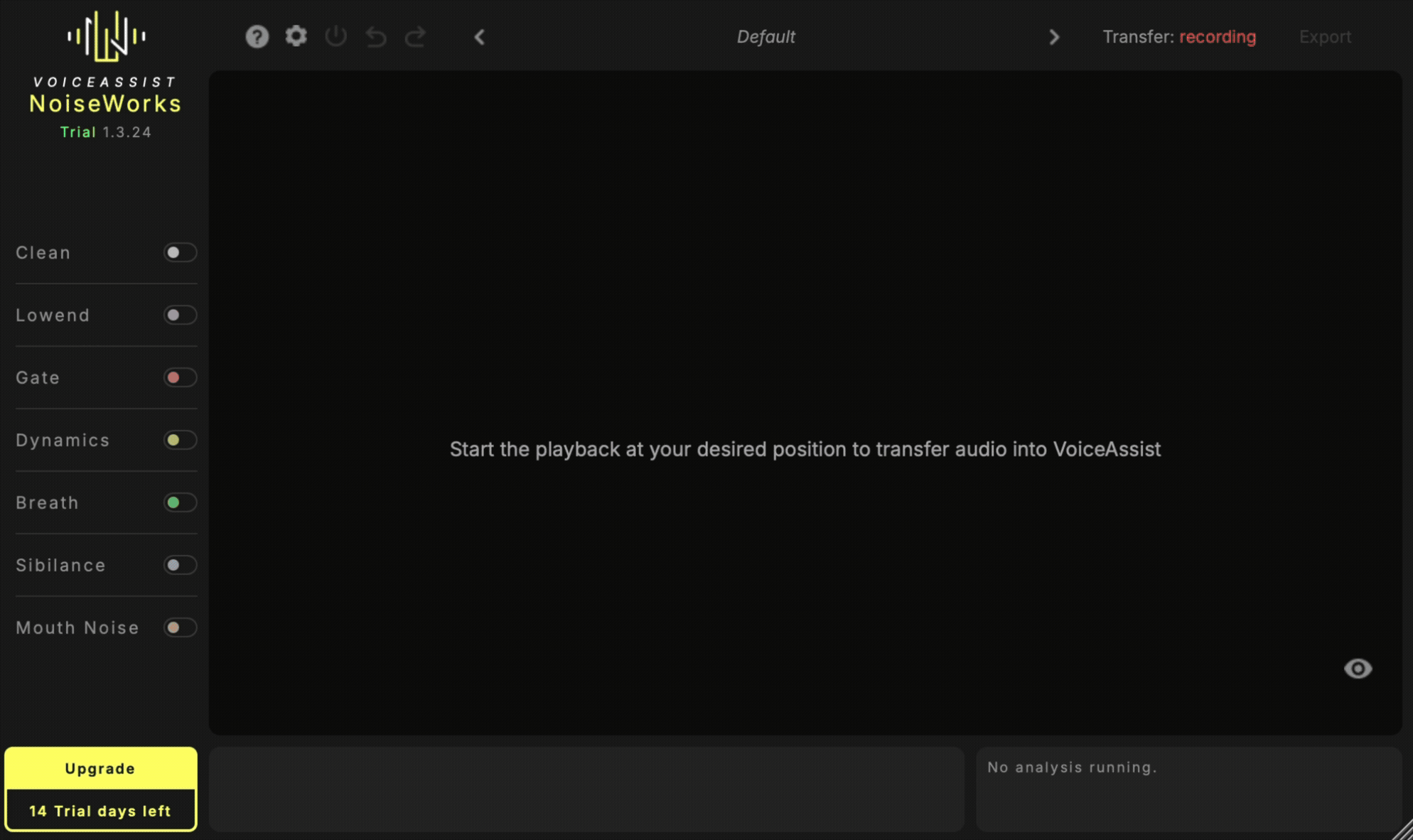
Task: Open settings gear icon
Action: pos(296,36)
